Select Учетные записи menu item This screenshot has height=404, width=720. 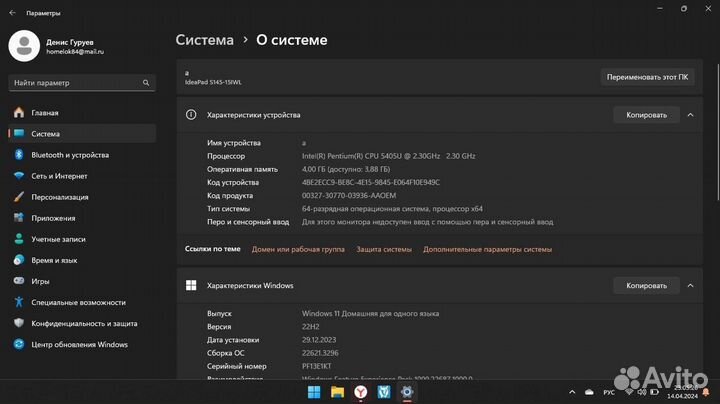(82, 239)
